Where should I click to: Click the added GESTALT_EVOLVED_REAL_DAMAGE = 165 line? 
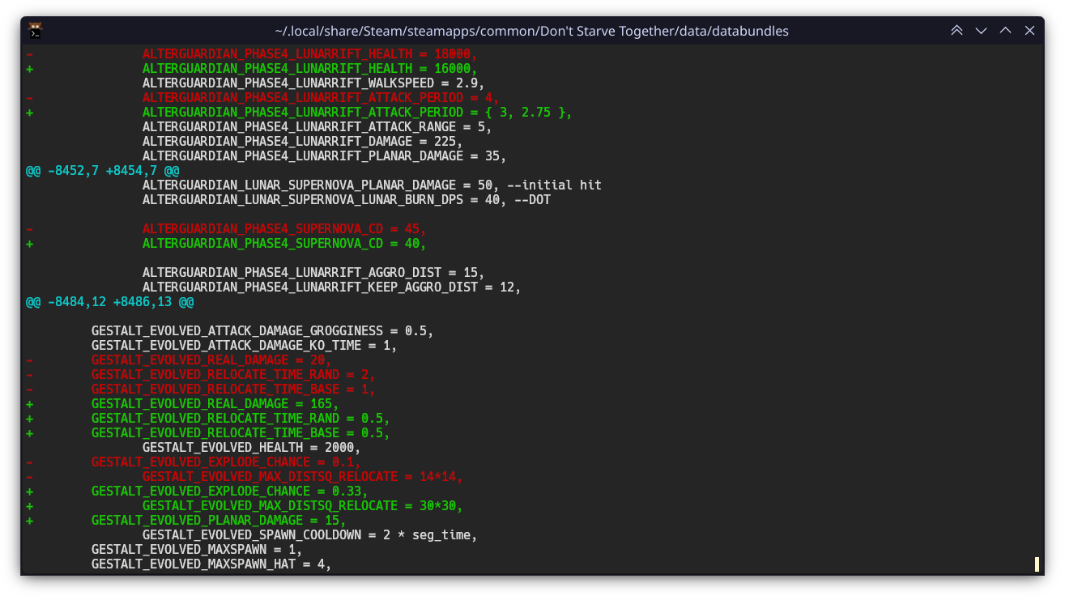pyautogui.click(x=215, y=404)
